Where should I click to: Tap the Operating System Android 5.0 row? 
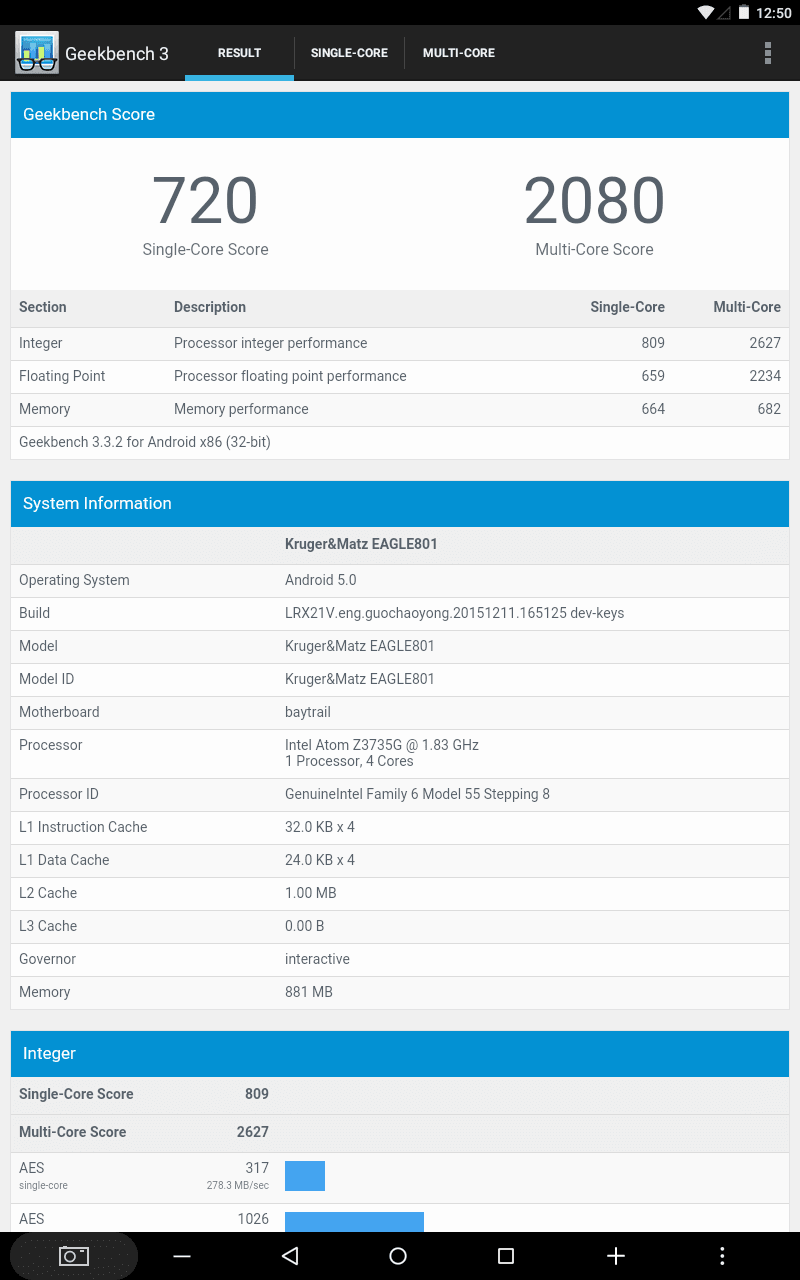point(400,581)
